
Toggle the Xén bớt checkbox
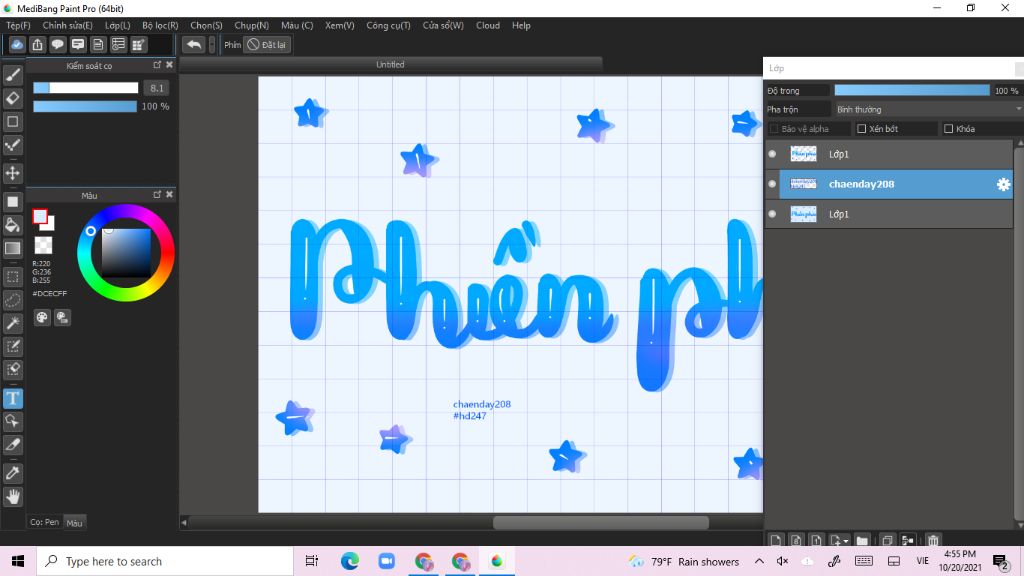click(861, 129)
